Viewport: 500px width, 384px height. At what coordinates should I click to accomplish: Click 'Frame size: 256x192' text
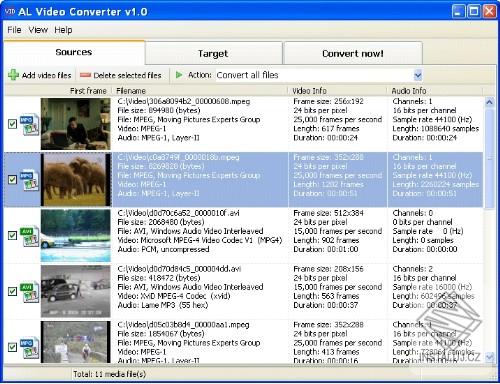tap(328, 101)
